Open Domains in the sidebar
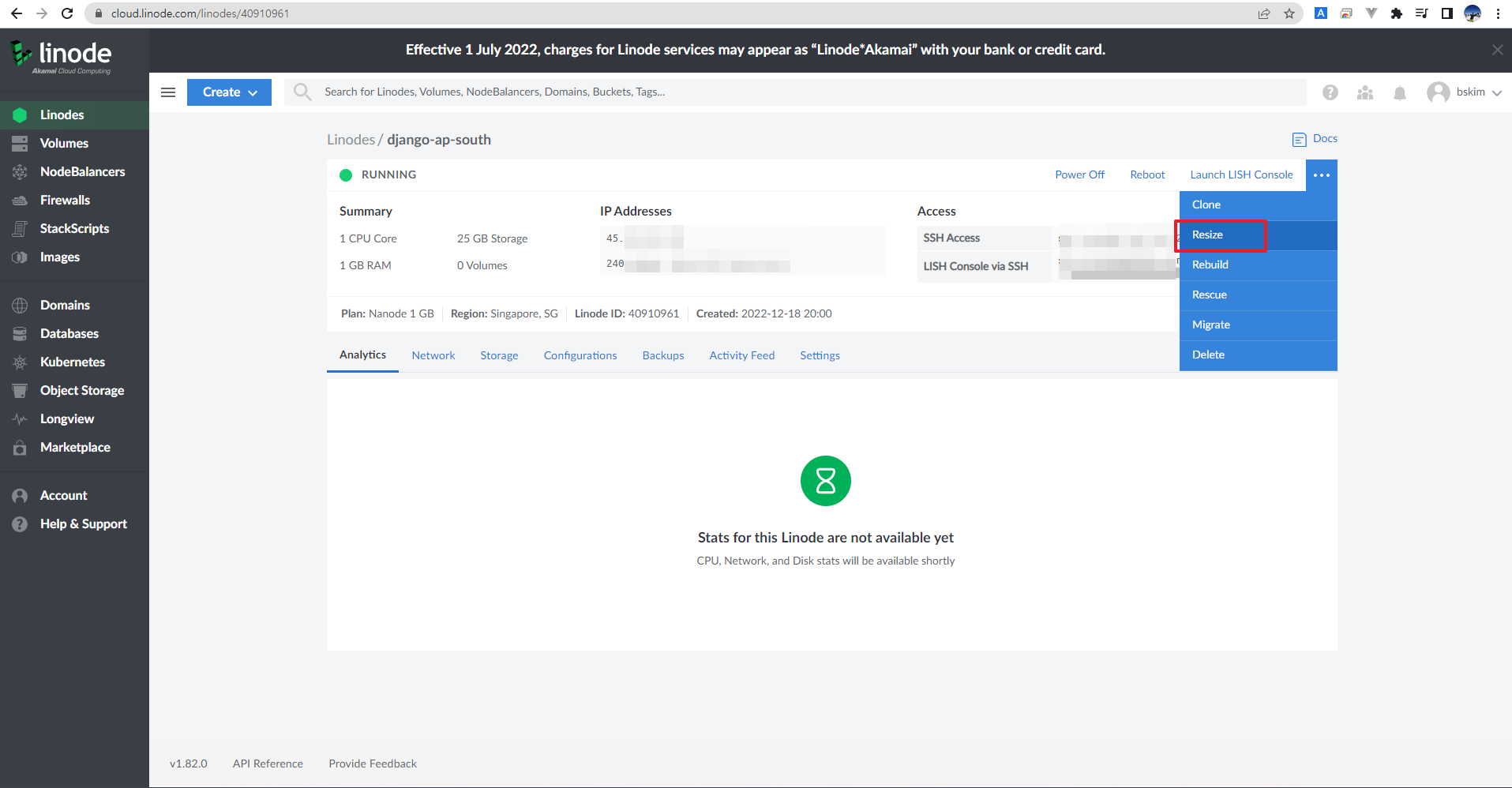 tap(74, 305)
